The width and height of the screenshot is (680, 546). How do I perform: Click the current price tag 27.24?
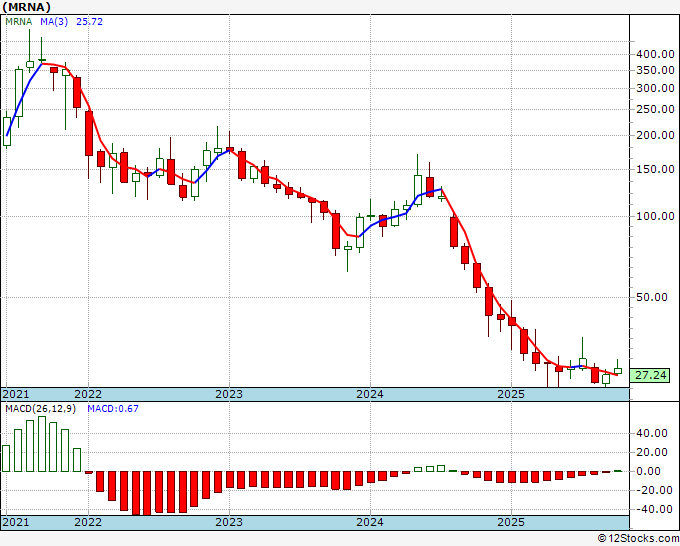coord(649,375)
